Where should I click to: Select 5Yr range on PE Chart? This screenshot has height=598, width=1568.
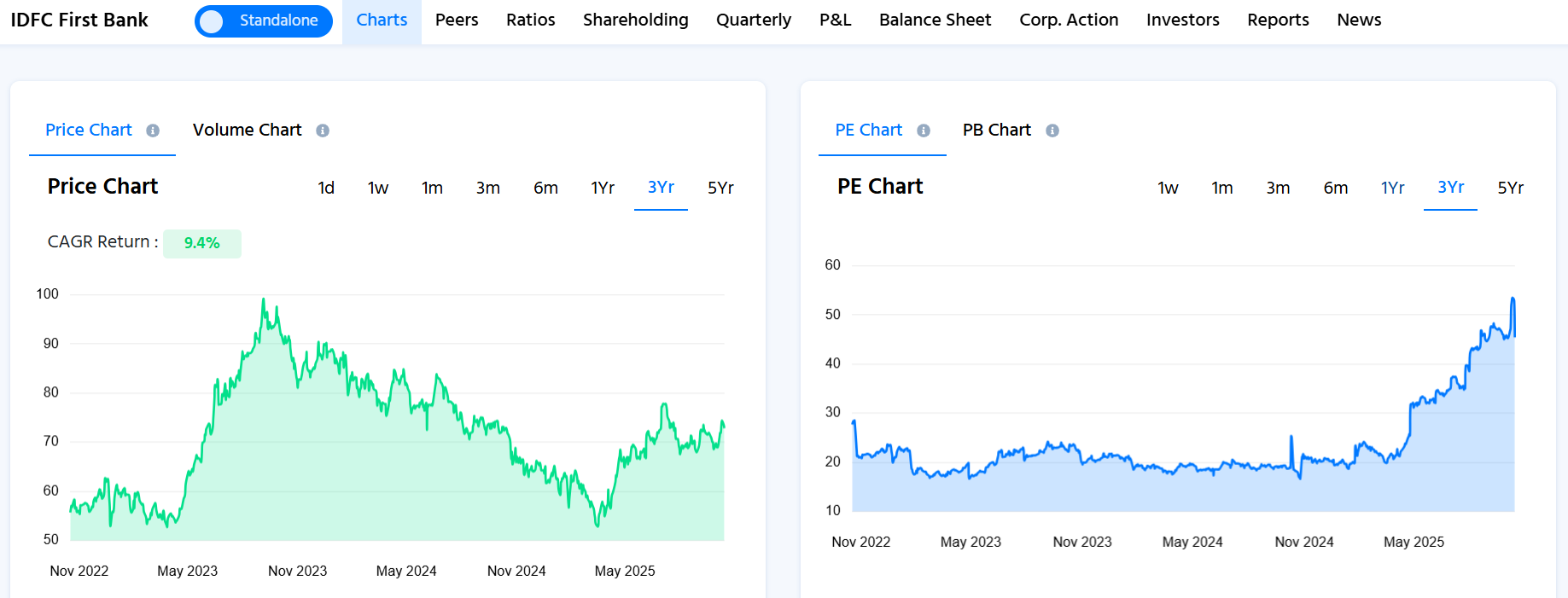(1510, 188)
